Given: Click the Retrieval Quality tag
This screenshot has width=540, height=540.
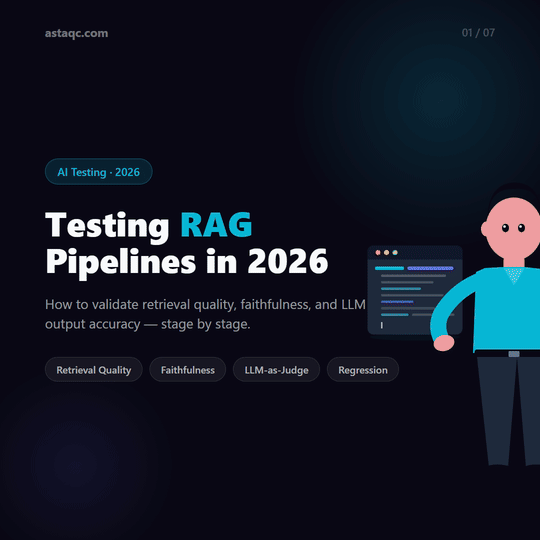Looking at the screenshot, I should [x=94, y=370].
